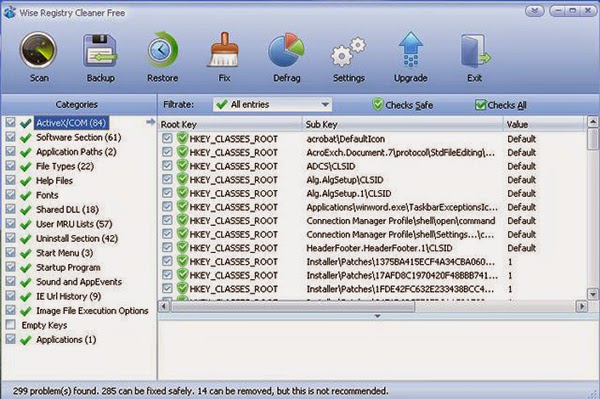Click green shield icon on acrobat\DefaultIcon row

[183, 138]
